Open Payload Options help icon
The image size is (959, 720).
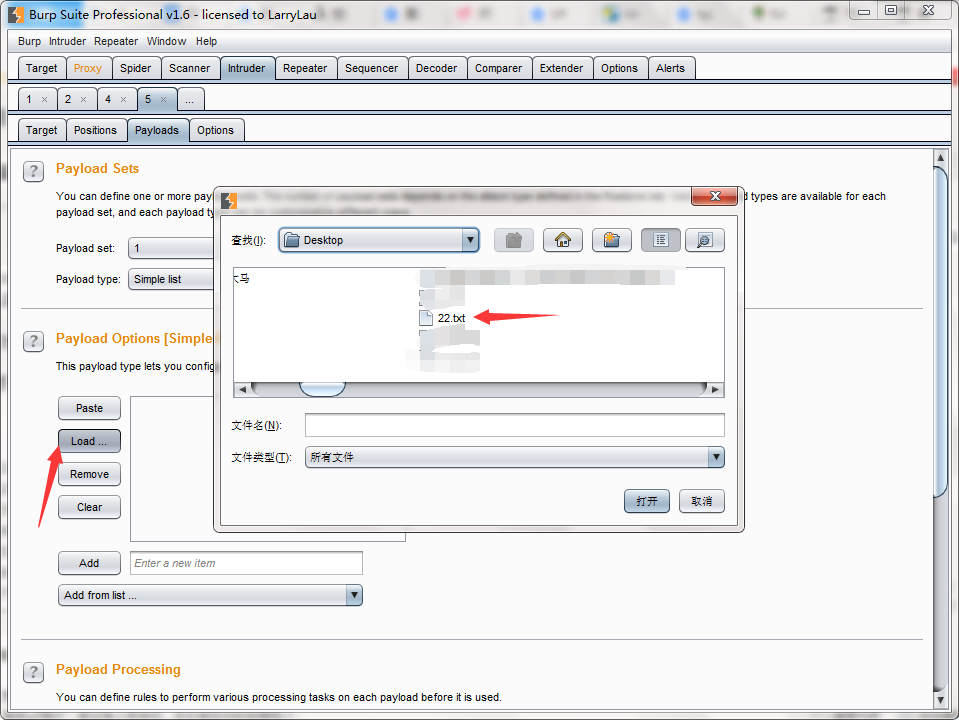point(34,341)
